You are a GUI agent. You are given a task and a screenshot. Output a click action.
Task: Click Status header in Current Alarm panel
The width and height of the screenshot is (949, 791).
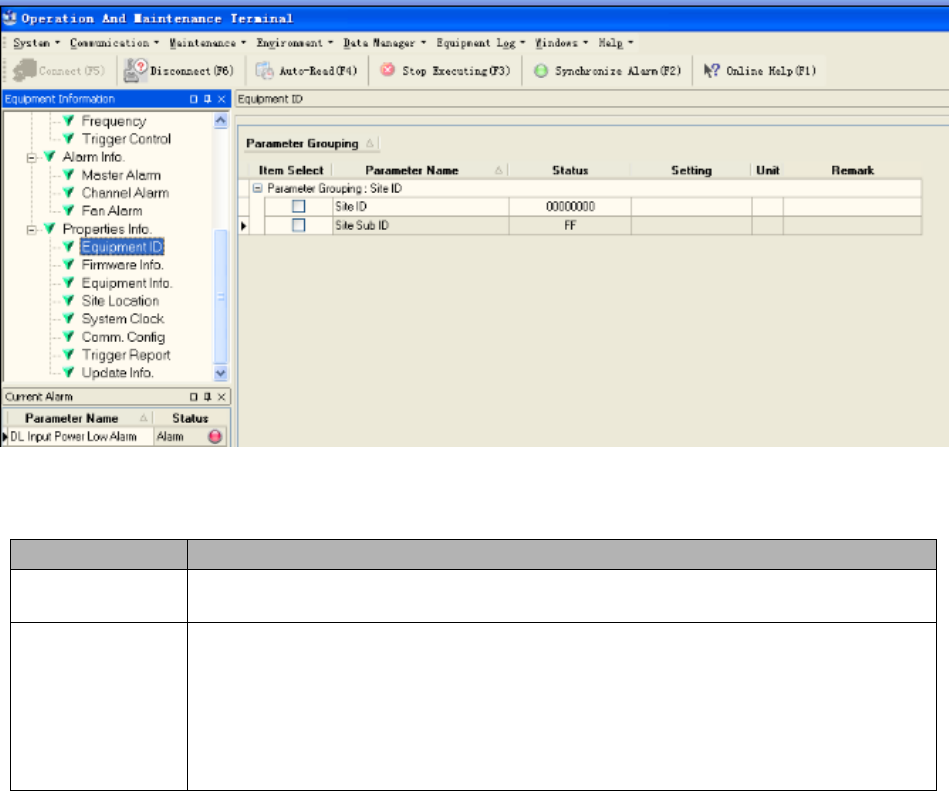coord(190,418)
